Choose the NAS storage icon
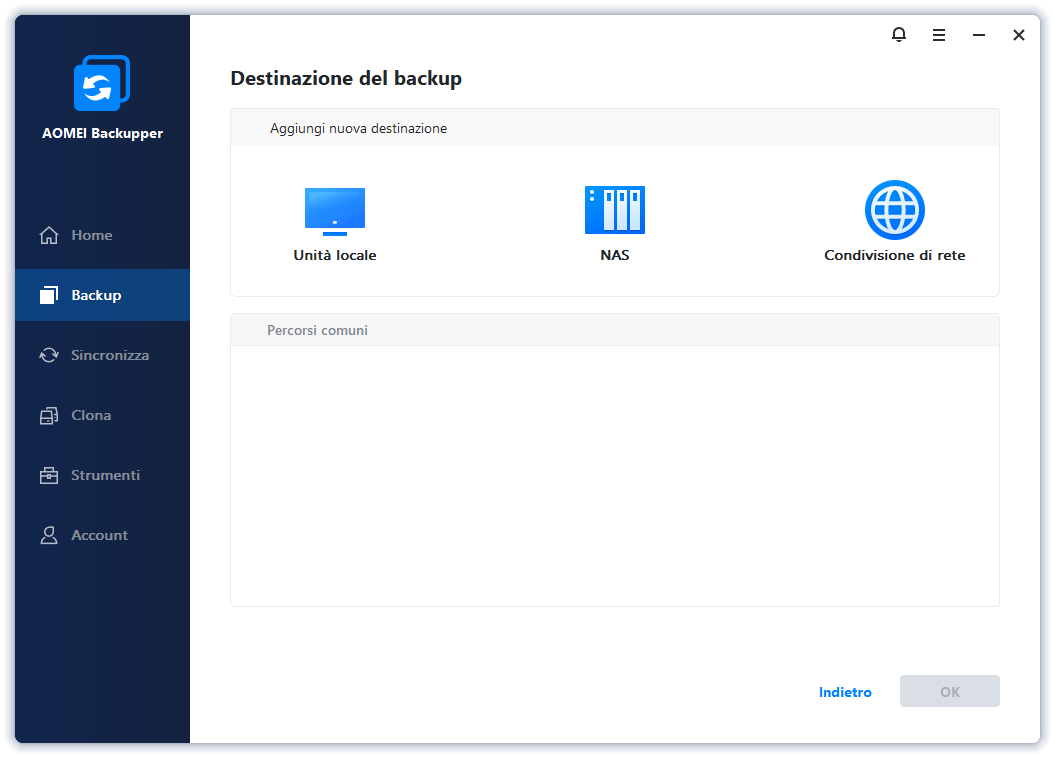Image resolution: width=1055 pixels, height=758 pixels. click(614, 210)
